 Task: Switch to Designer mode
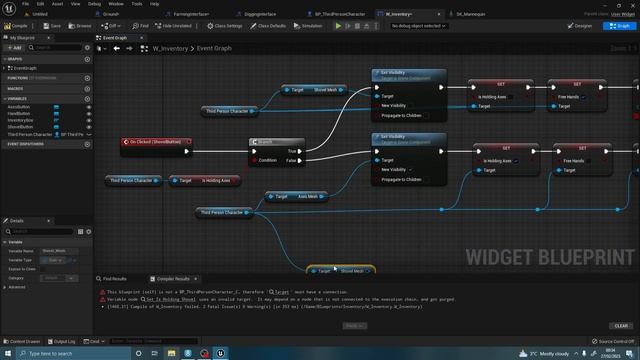pyautogui.click(x=580, y=26)
